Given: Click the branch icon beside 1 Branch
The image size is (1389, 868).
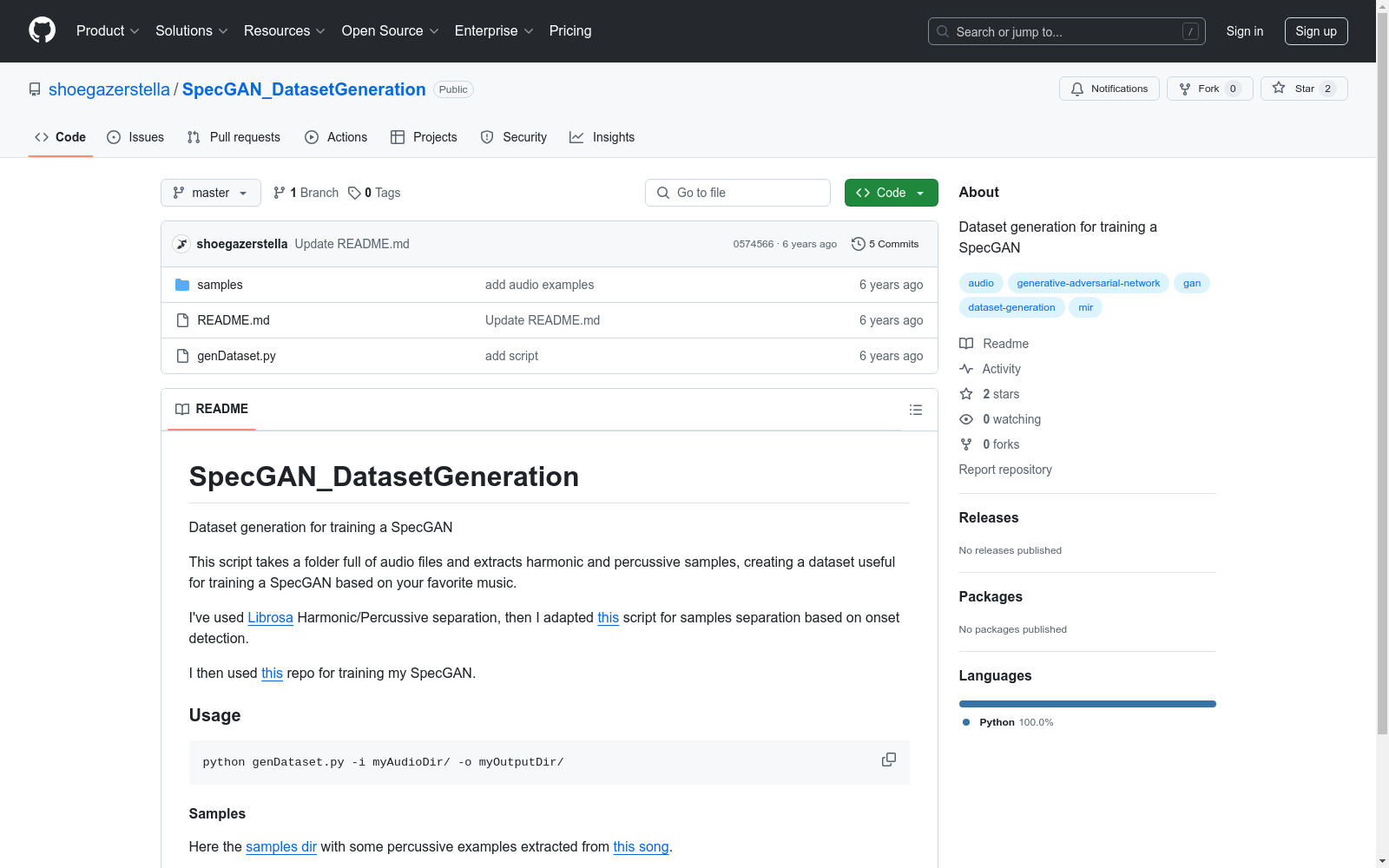Looking at the screenshot, I should 280,193.
